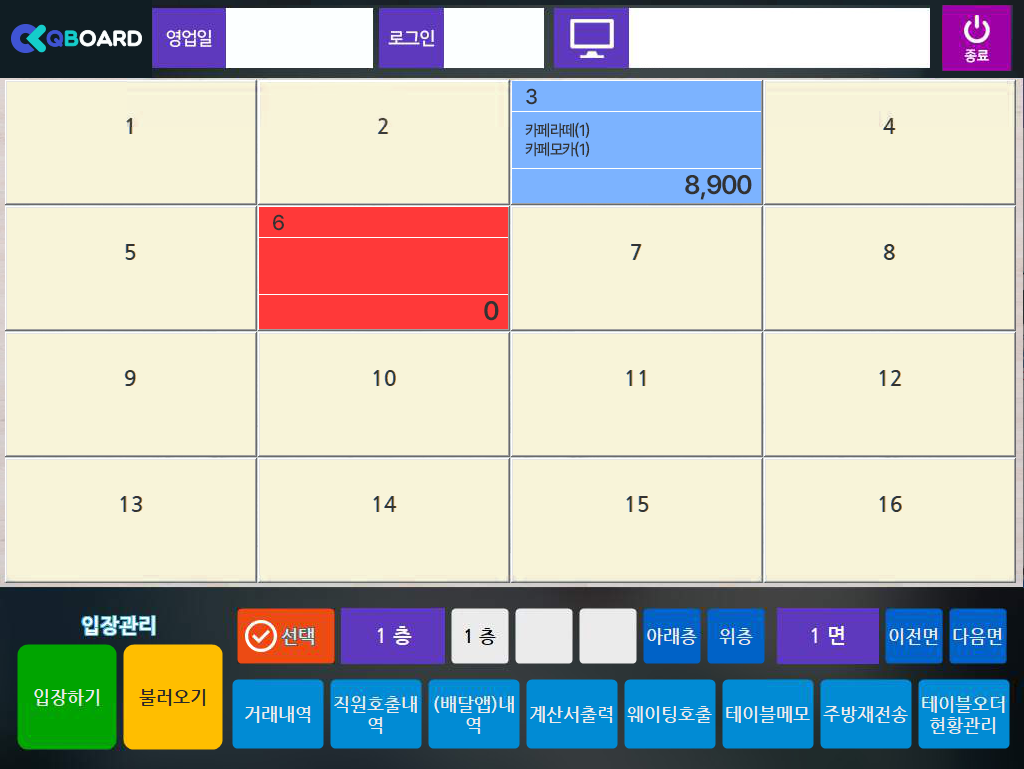Click the monitor display icon
The image size is (1024, 769).
(591, 38)
